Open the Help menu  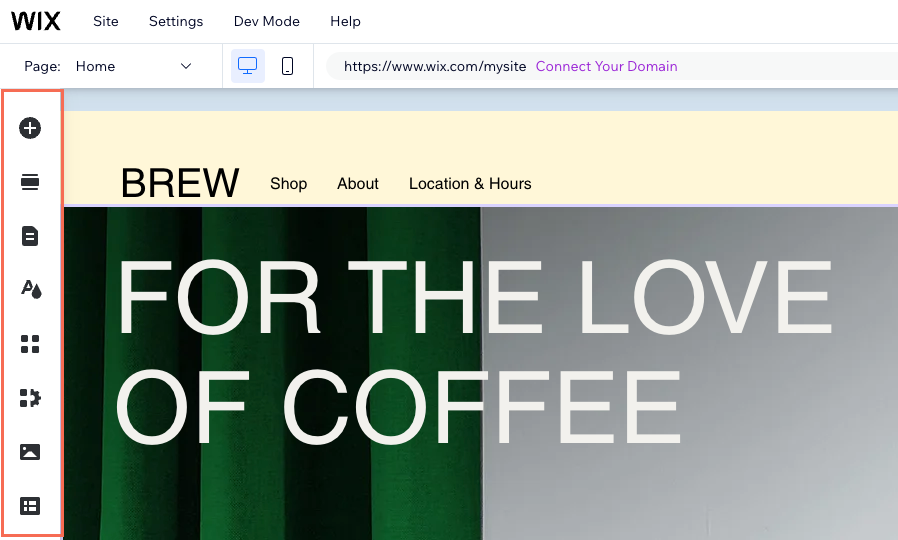click(345, 21)
